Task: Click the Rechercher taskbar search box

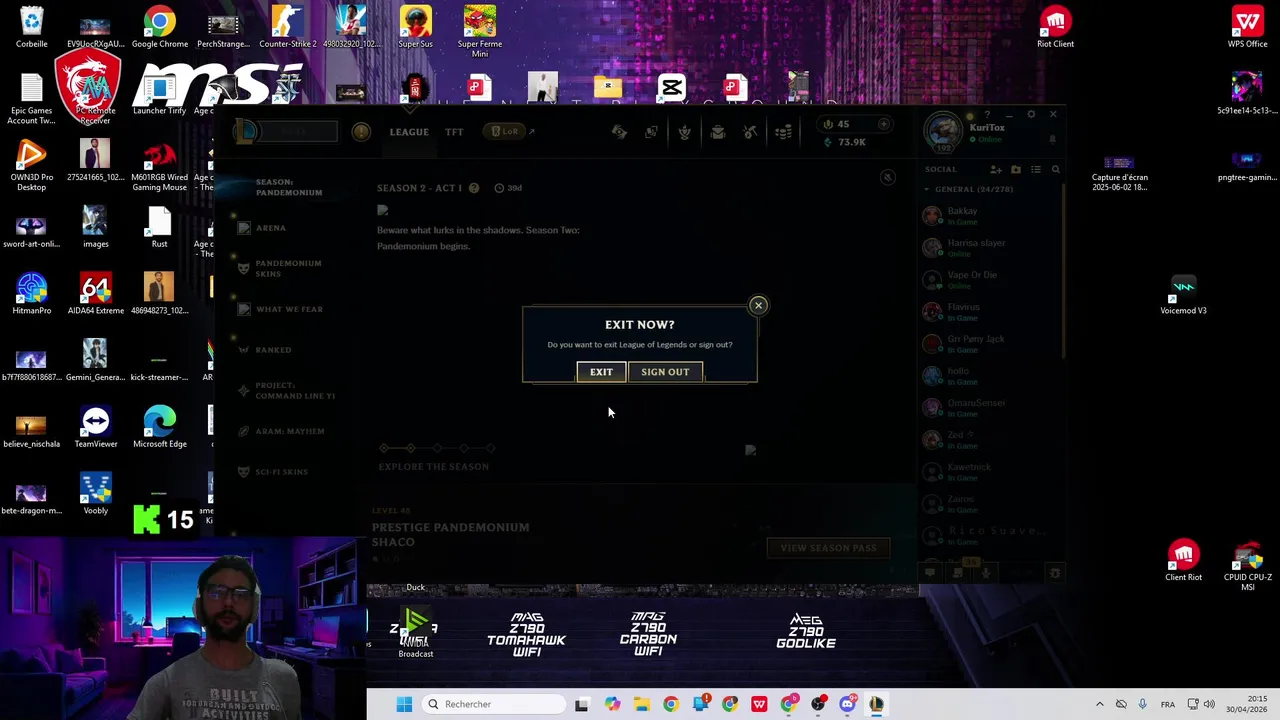Action: pos(494,704)
